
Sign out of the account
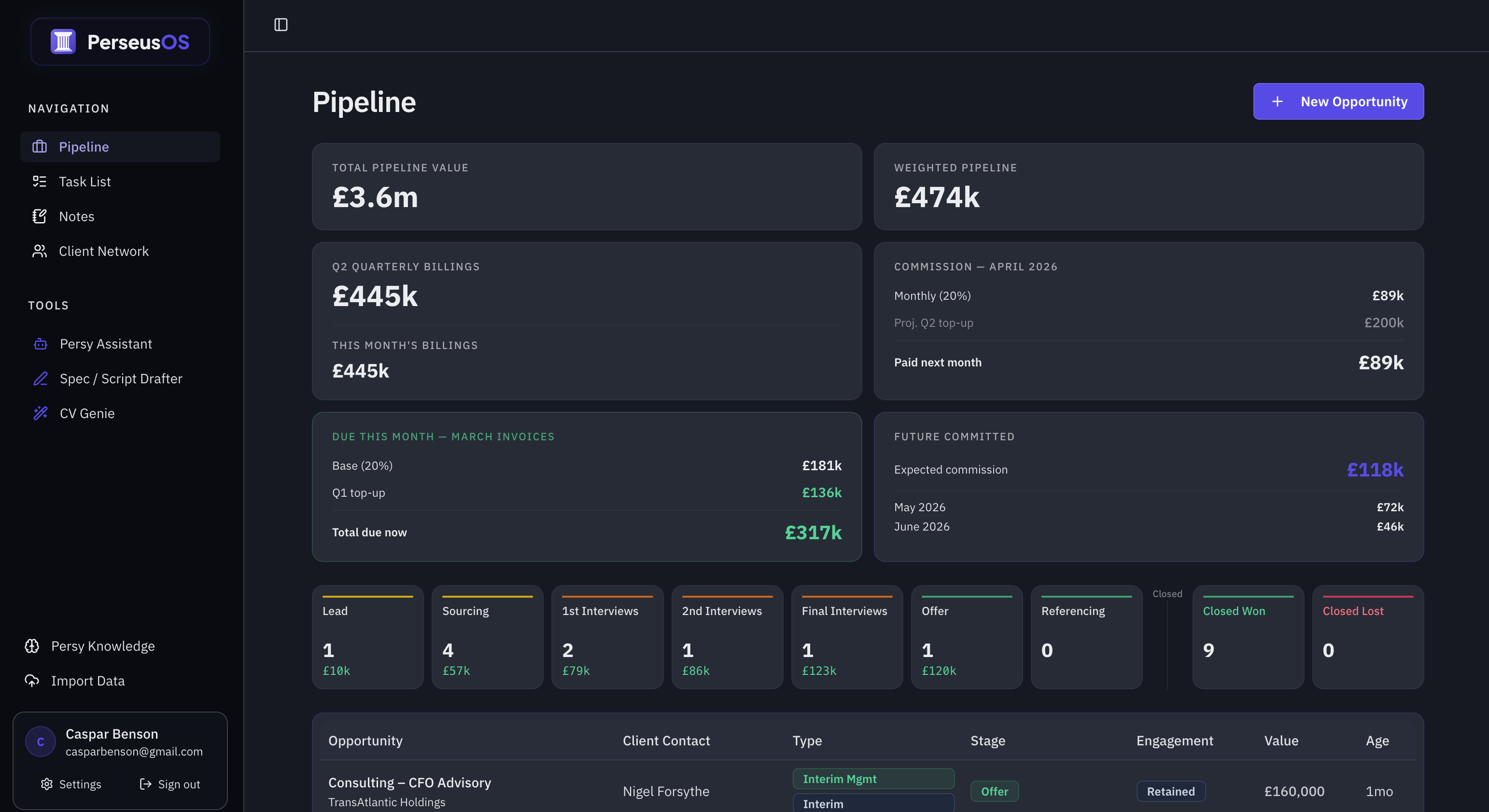tap(170, 784)
